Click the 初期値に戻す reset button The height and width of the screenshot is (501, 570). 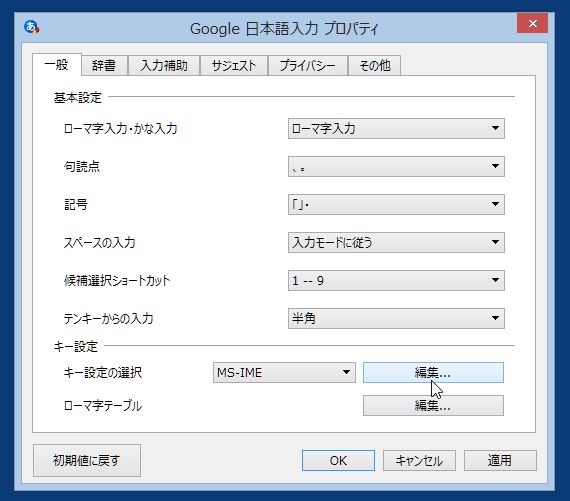(x=87, y=460)
